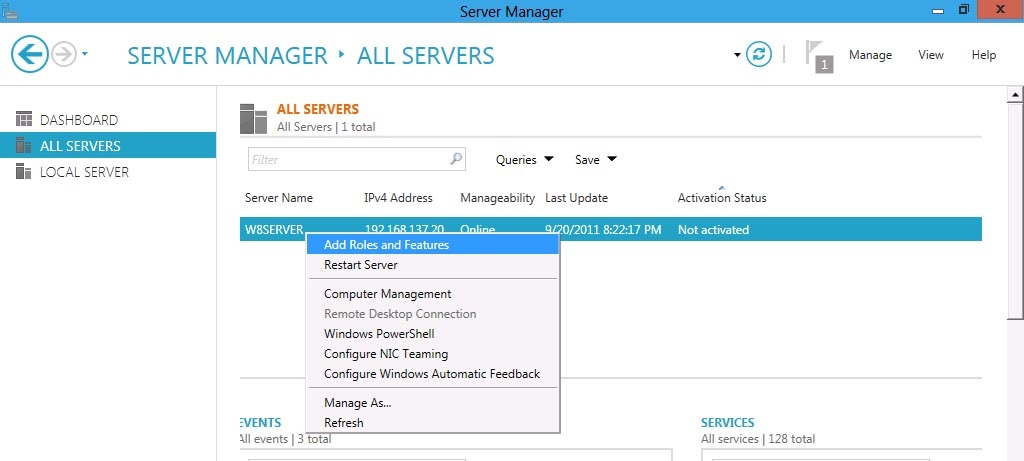This screenshot has height=461, width=1024.
Task: Click the scrollbar up arrow
Action: pos(1016,95)
